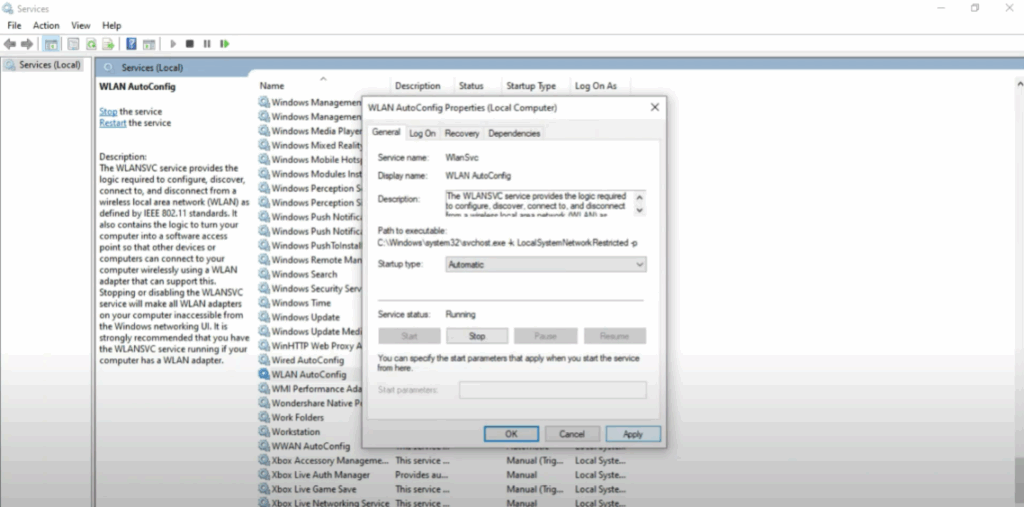1024x507 pixels.
Task: Select the Windows Media Player service gear icon
Action: pos(264,131)
